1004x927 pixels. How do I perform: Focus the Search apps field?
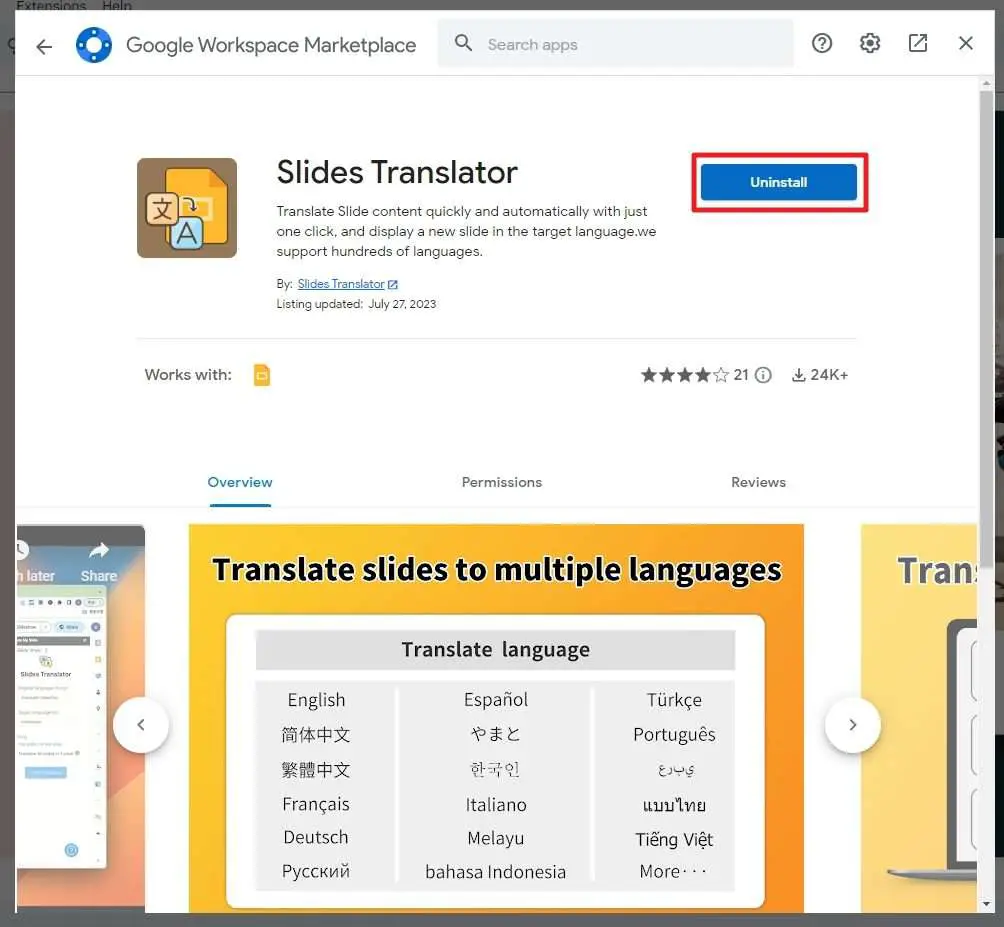click(x=615, y=44)
